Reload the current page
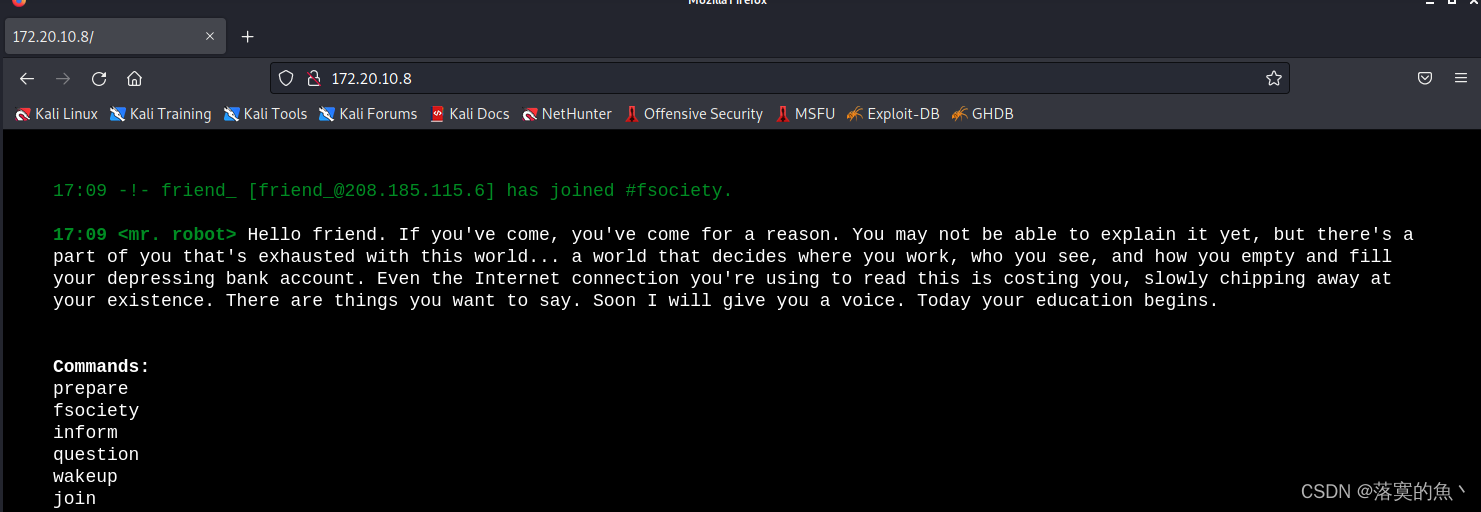The width and height of the screenshot is (1481, 512). pyautogui.click(x=99, y=78)
